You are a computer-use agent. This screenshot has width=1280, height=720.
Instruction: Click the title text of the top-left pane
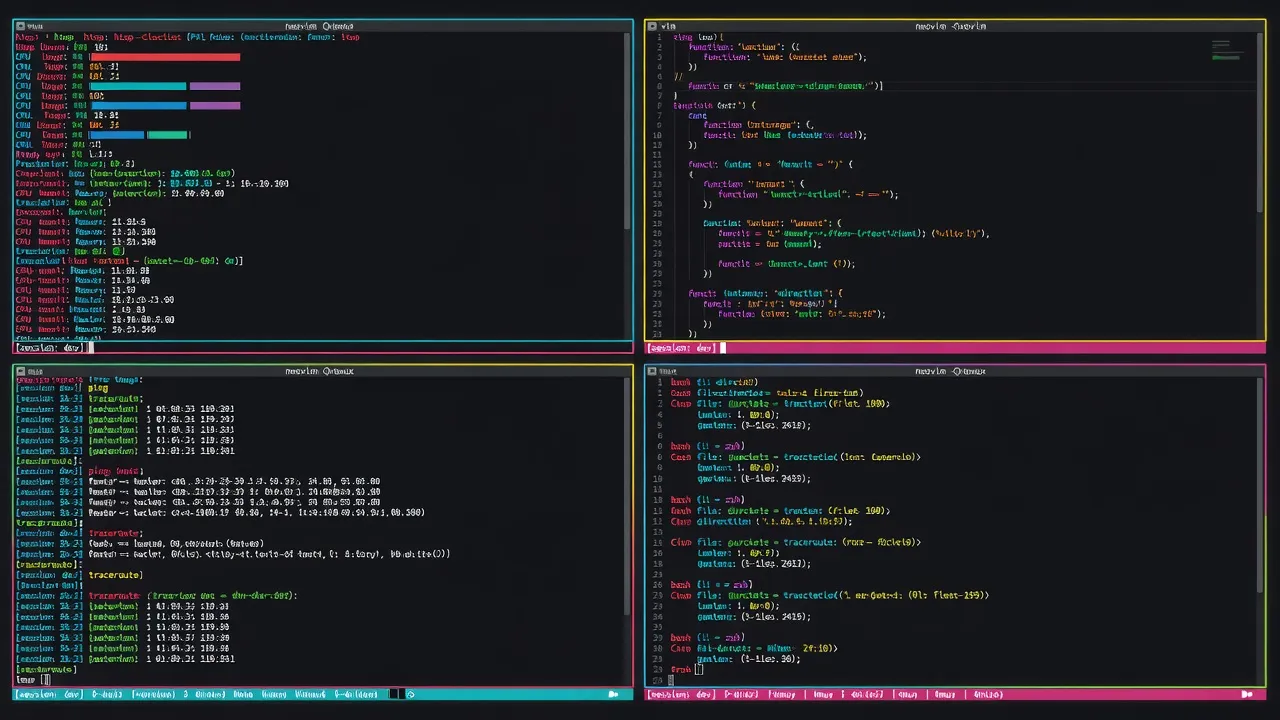pyautogui.click(x=319, y=26)
